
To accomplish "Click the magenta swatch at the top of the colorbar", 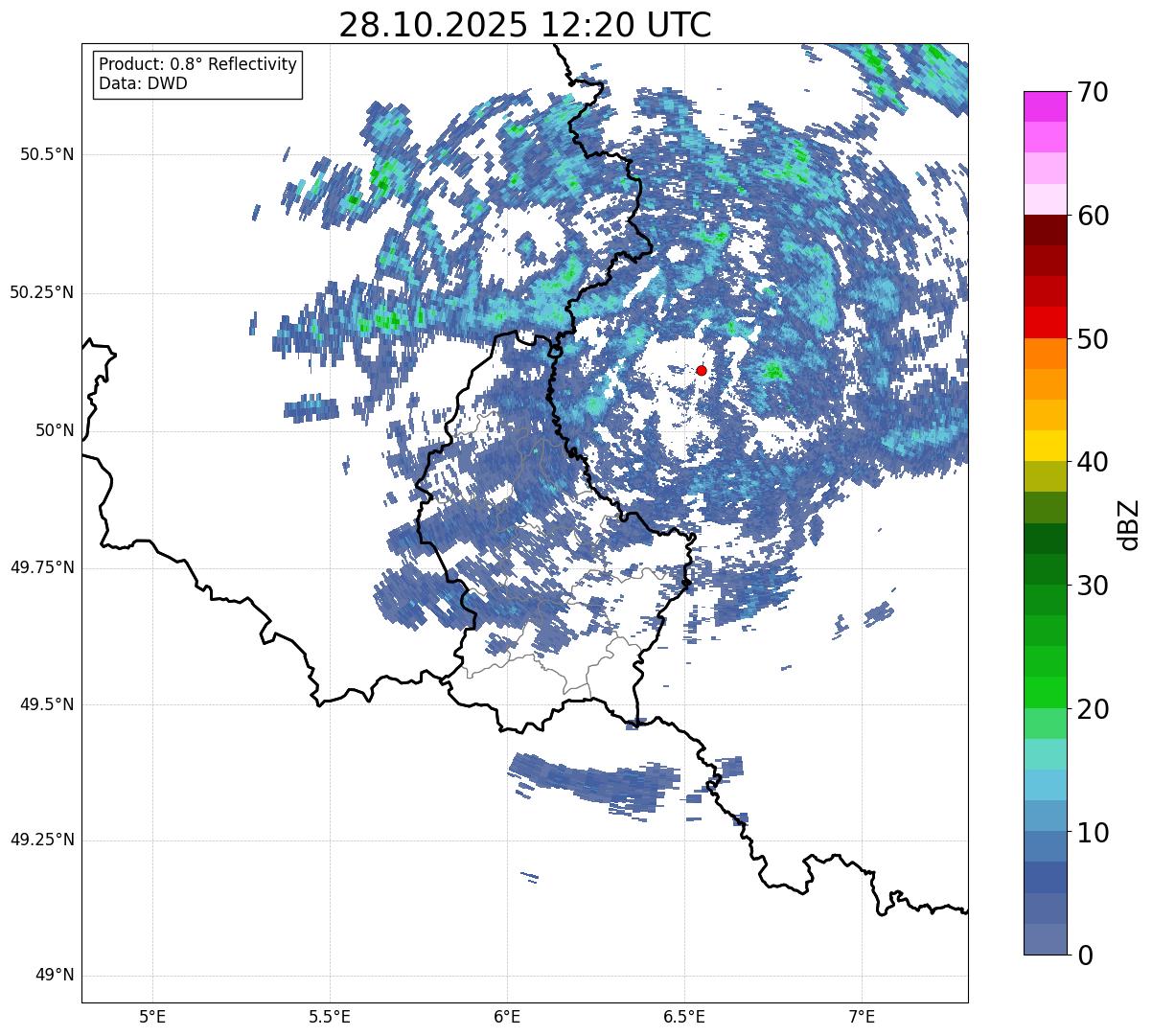I will [1045, 106].
